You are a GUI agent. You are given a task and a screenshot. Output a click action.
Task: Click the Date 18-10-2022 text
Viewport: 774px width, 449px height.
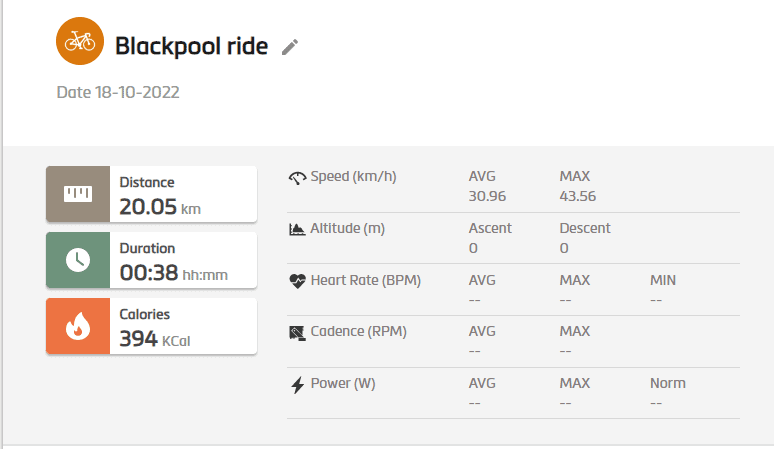point(118,92)
